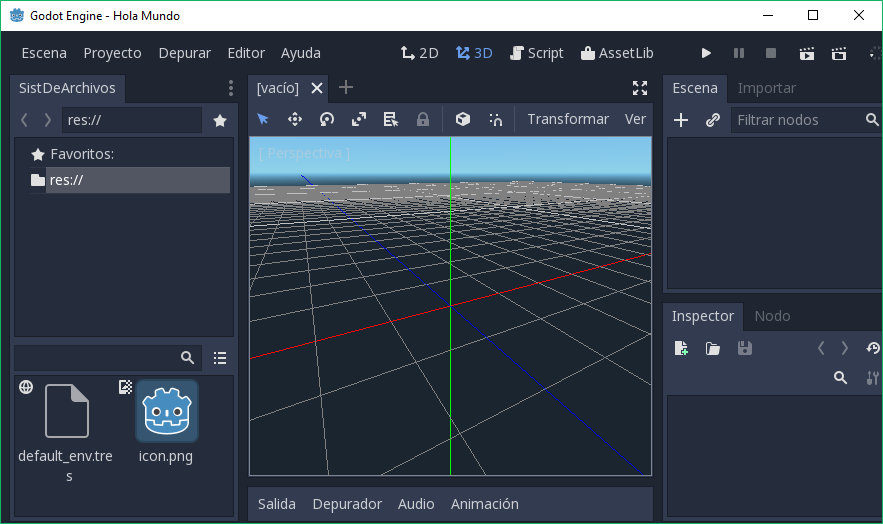Click the file search field
883x524 pixels.
[108, 358]
